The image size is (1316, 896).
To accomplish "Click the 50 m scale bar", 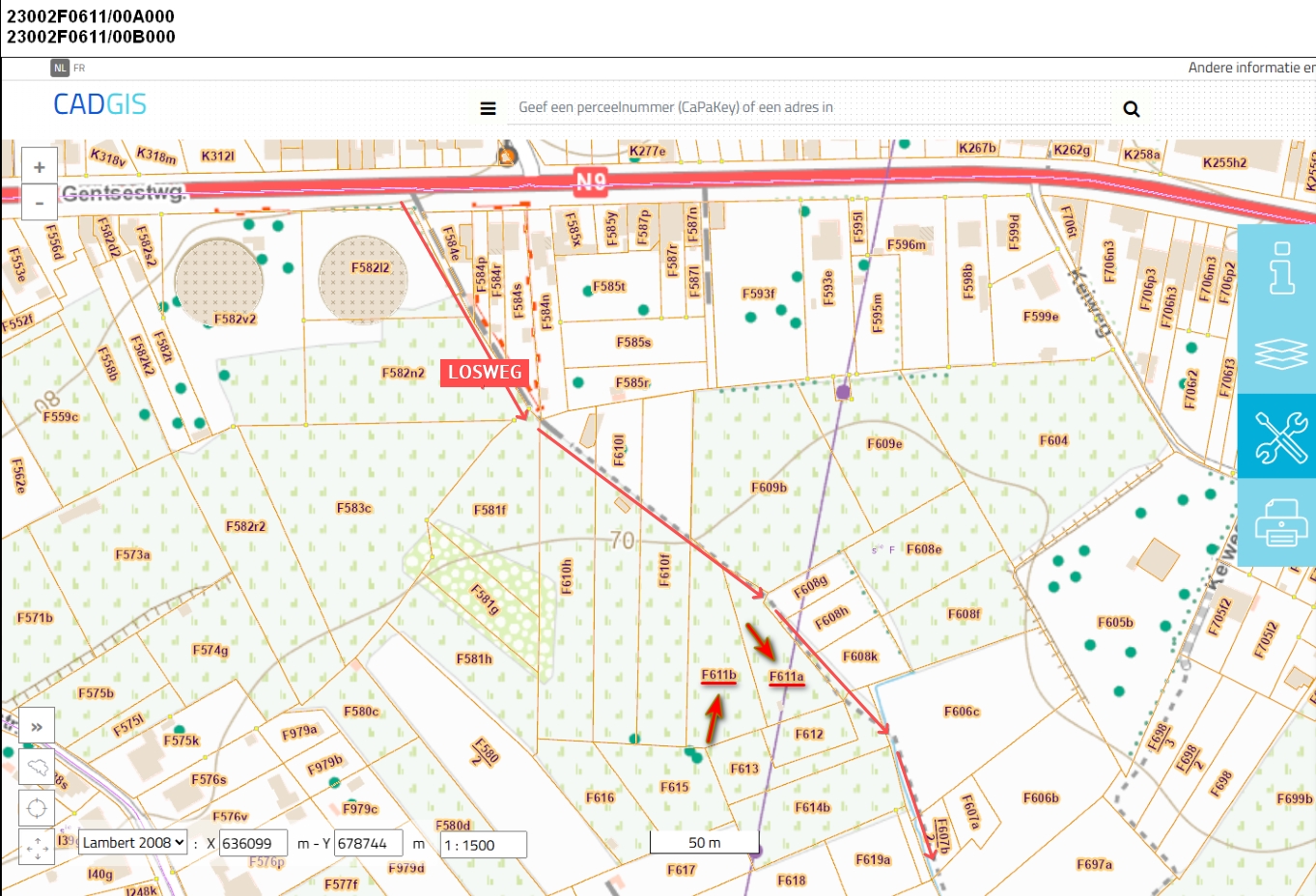I will click(704, 843).
